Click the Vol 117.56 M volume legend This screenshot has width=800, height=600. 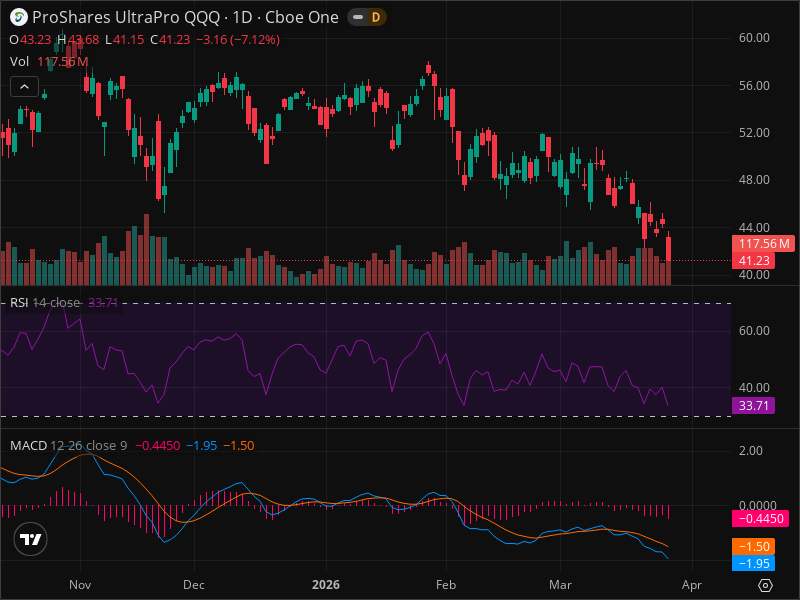point(49,62)
